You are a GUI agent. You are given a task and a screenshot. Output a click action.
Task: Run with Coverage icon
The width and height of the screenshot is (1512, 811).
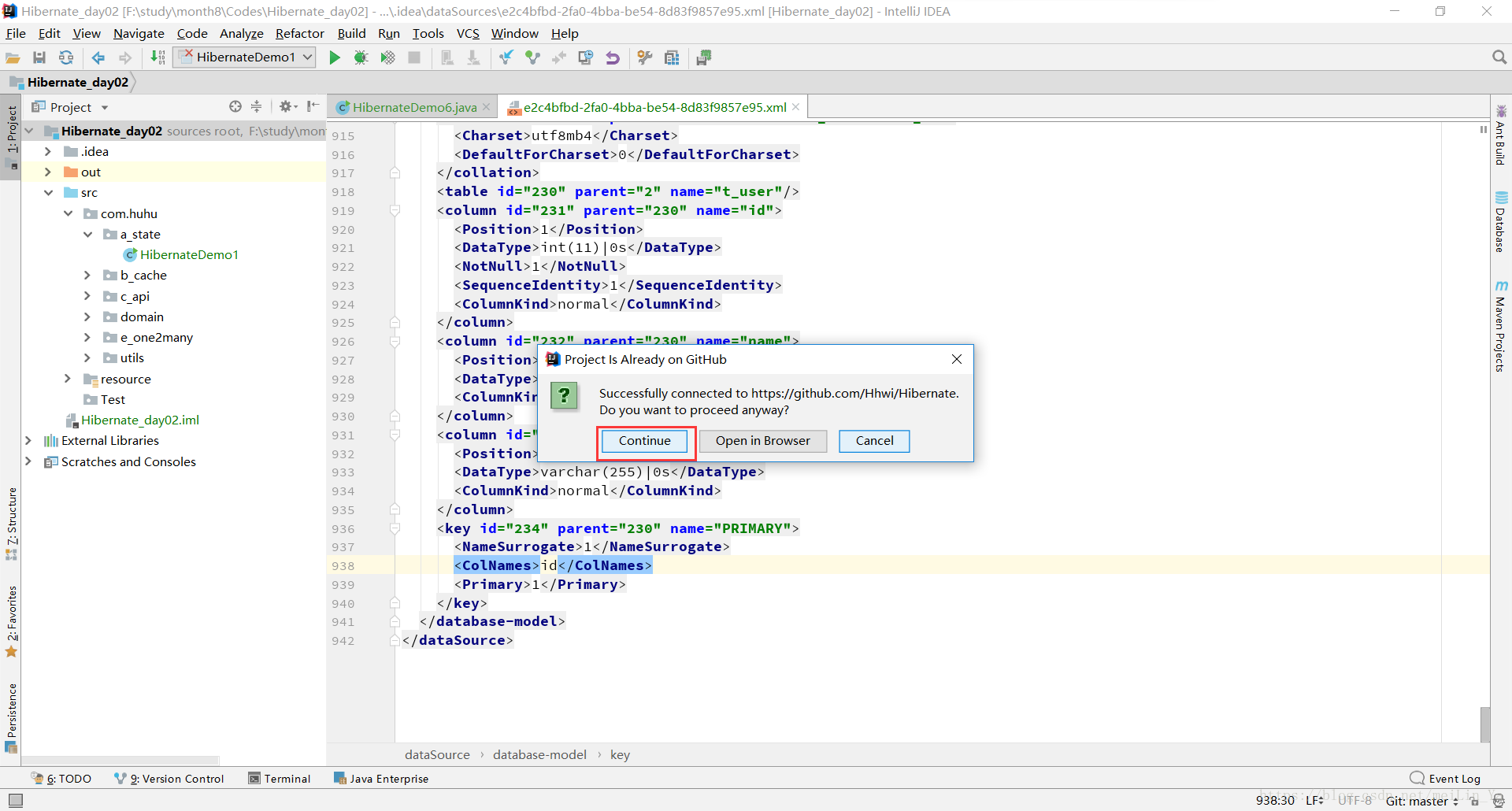point(387,57)
